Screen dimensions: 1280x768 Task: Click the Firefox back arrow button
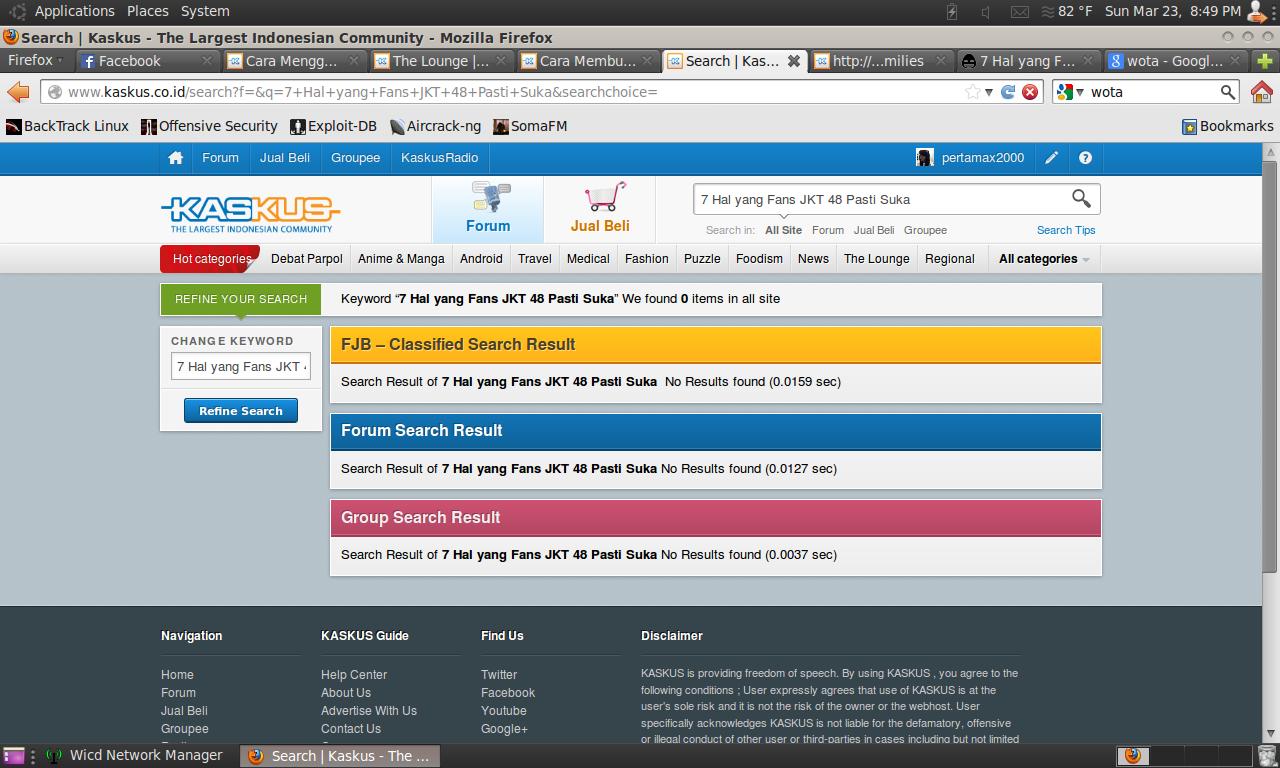18,92
